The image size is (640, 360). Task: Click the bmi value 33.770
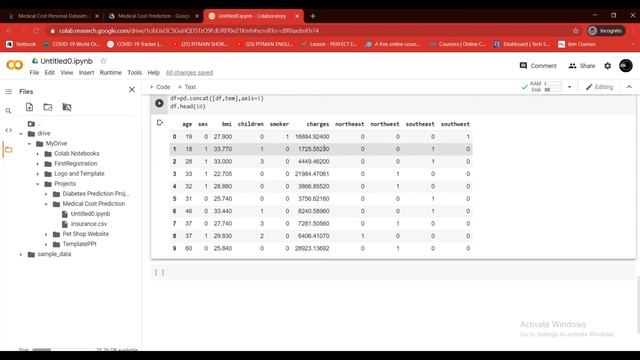pyautogui.click(x=223, y=149)
